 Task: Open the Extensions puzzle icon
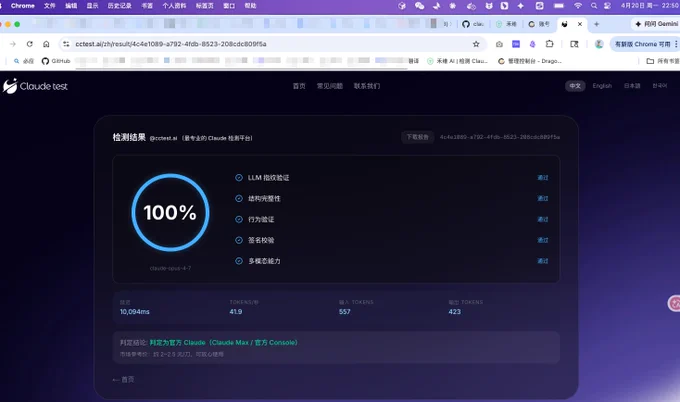point(549,44)
